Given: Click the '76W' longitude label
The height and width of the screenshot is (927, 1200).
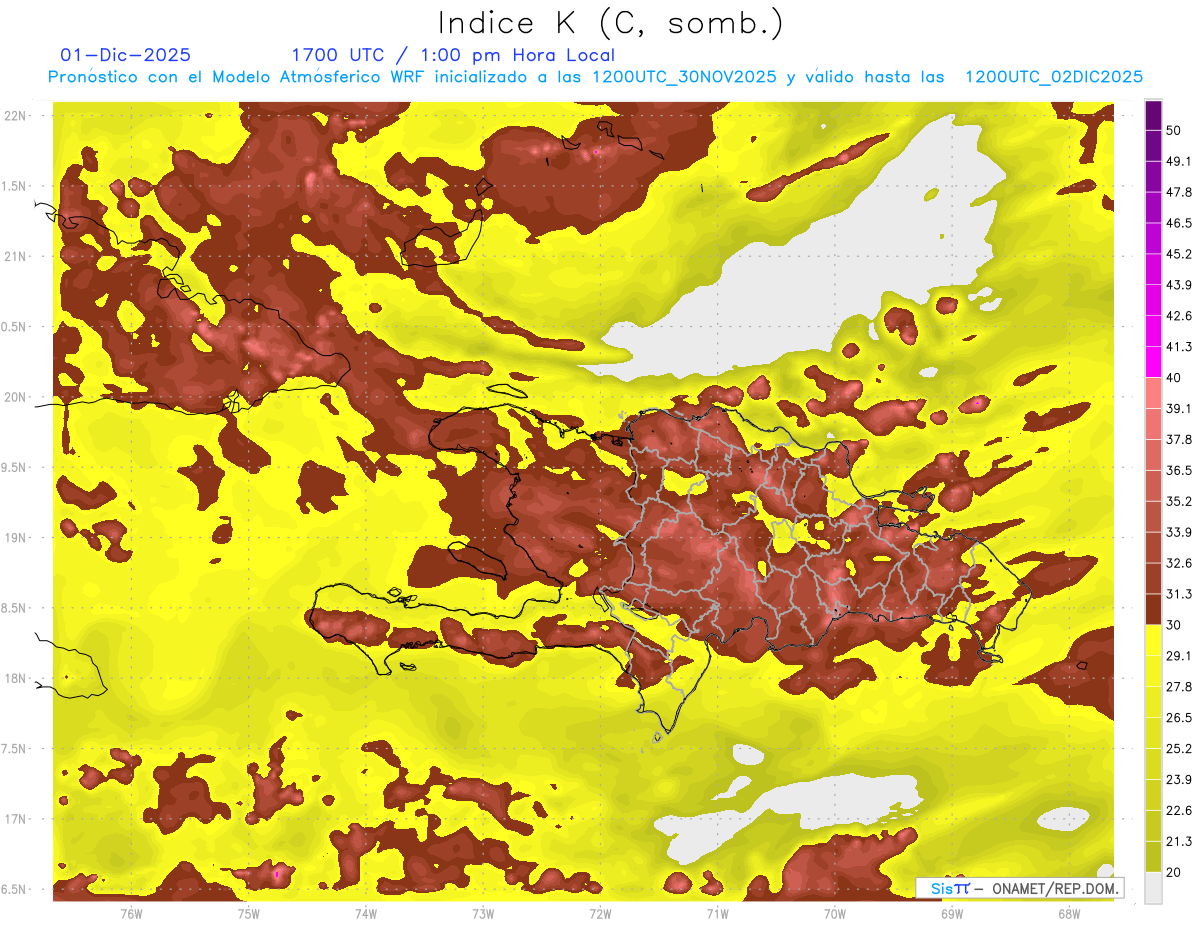Looking at the screenshot, I should coord(131,913).
